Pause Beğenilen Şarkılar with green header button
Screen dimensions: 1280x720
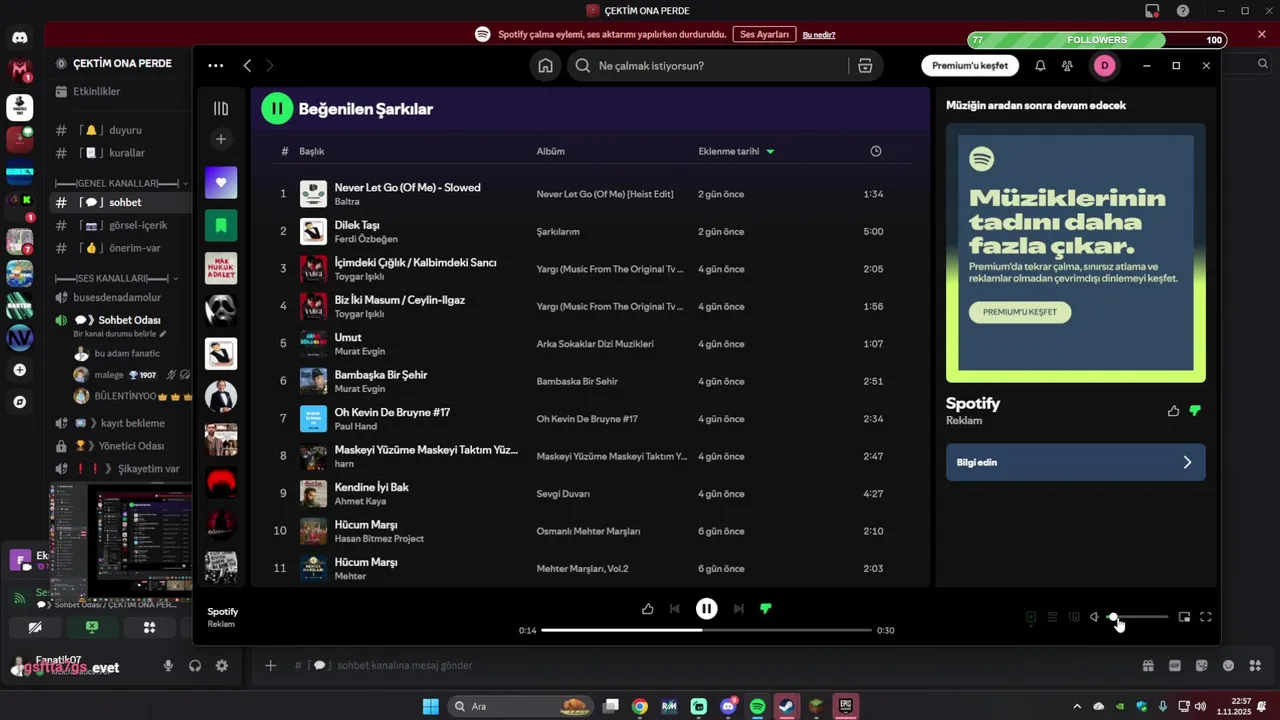click(277, 109)
